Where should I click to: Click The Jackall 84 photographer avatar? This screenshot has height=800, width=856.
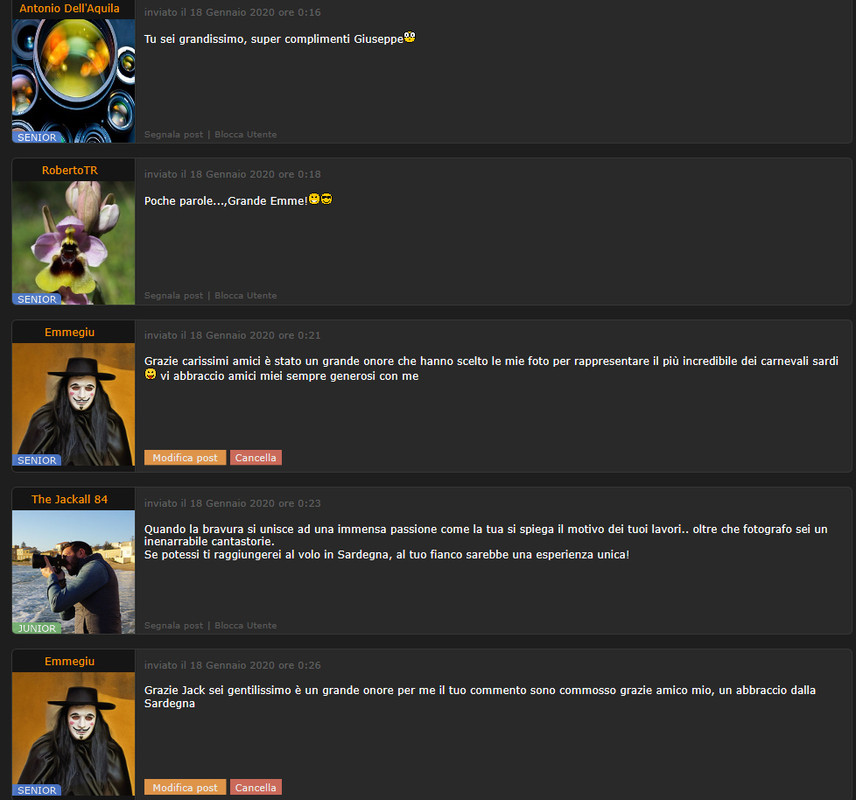click(73, 572)
